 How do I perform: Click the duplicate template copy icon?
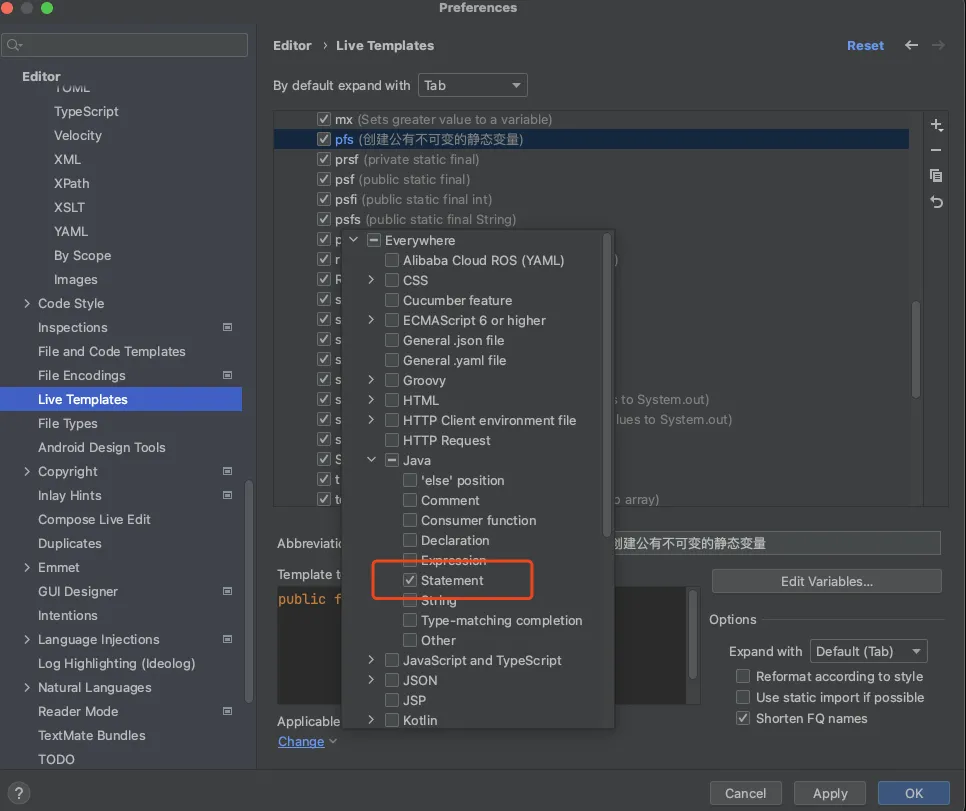tap(936, 176)
